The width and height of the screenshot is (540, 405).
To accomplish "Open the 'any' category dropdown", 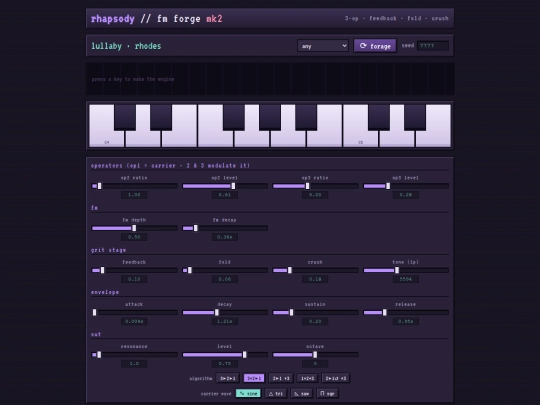I will point(323,46).
